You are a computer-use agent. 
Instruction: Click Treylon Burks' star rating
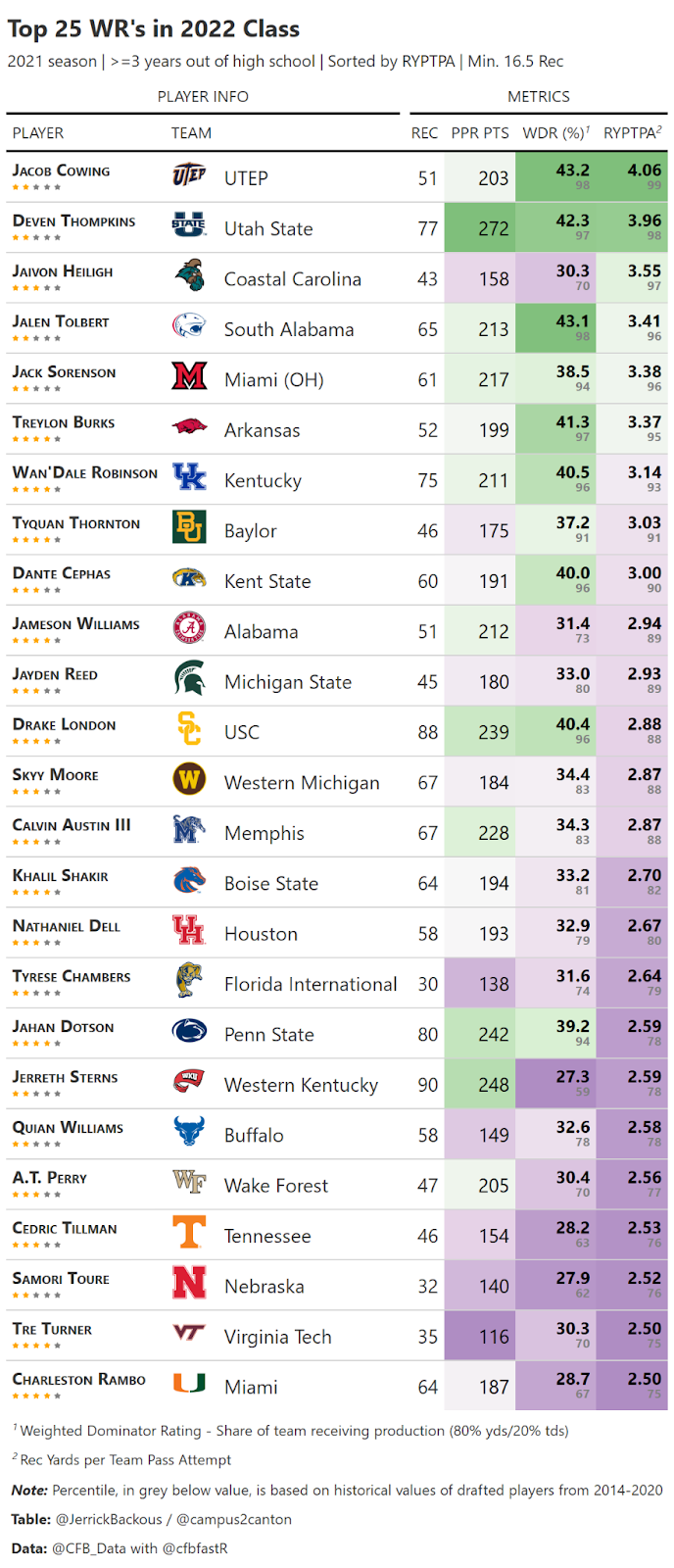36,439
